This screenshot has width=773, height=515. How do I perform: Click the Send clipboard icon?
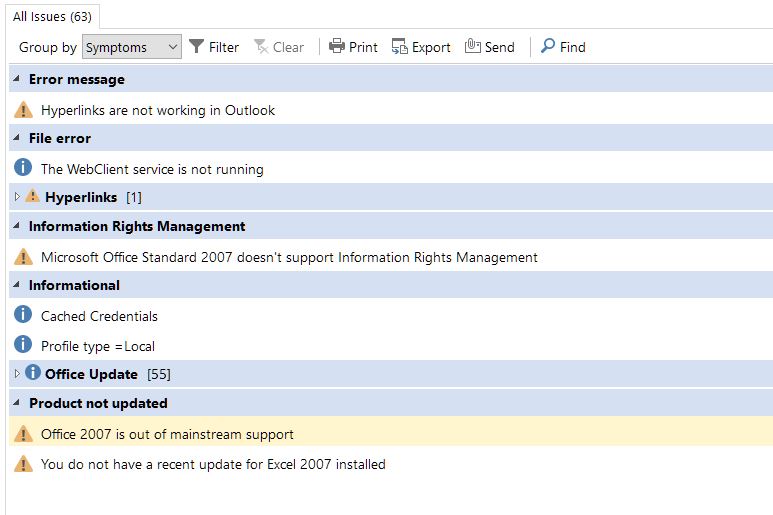472,46
